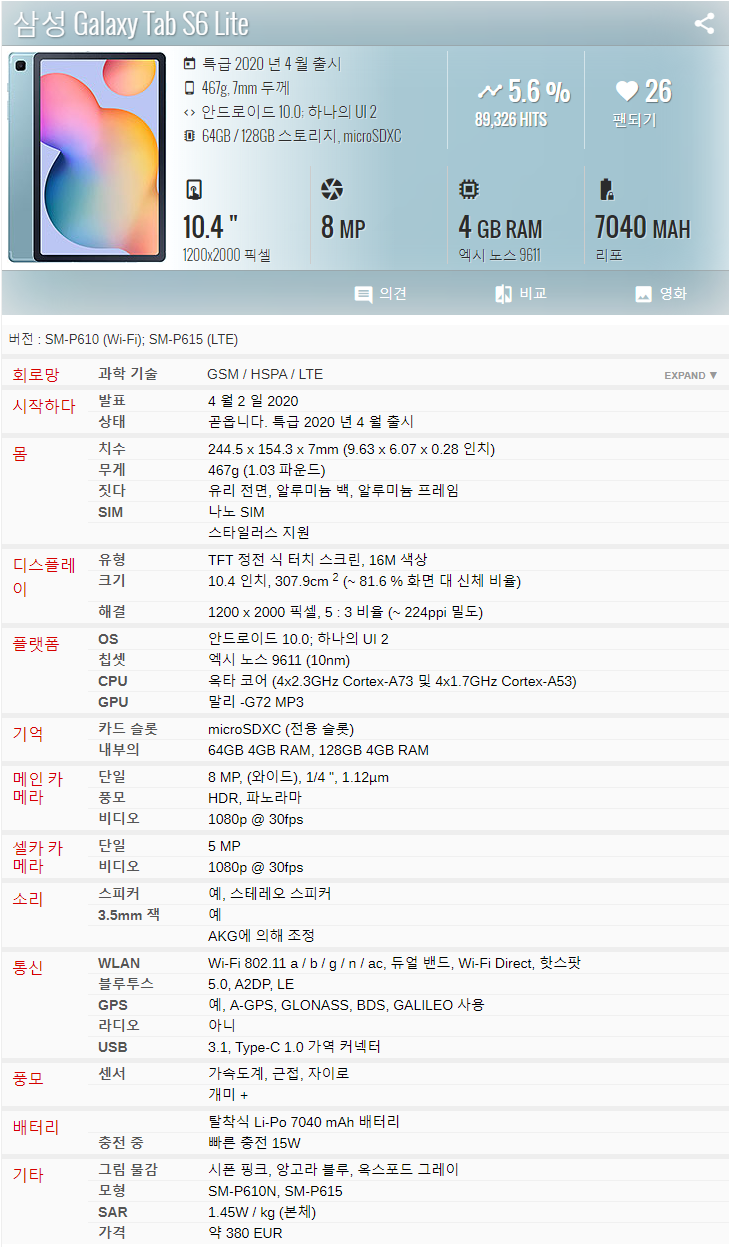
Task: Click the CPU label
Action: (113, 681)
